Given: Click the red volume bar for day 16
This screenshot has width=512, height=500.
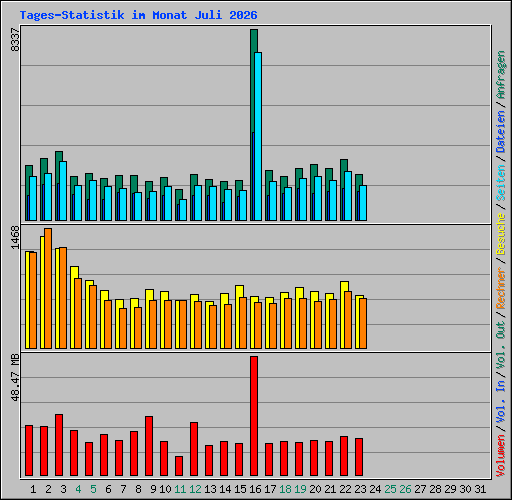Looking at the screenshot, I should click(x=254, y=416).
